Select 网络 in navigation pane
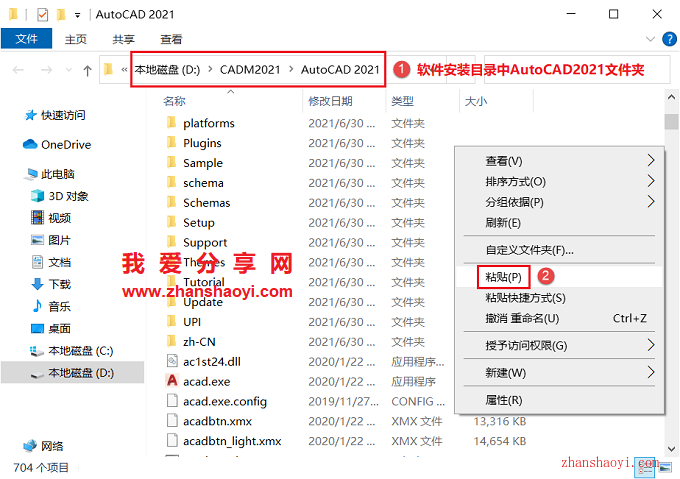The width and height of the screenshot is (680, 479). click(x=43, y=446)
